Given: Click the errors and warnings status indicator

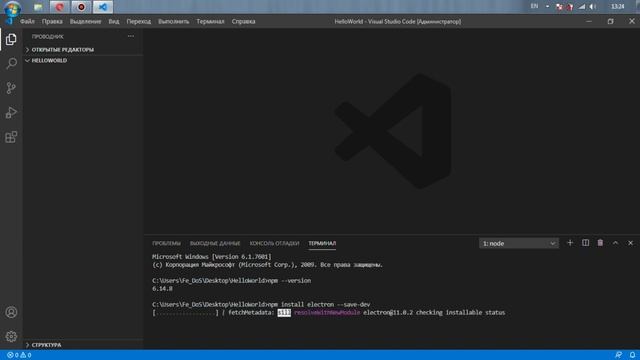Looking at the screenshot, I should 19,355.
